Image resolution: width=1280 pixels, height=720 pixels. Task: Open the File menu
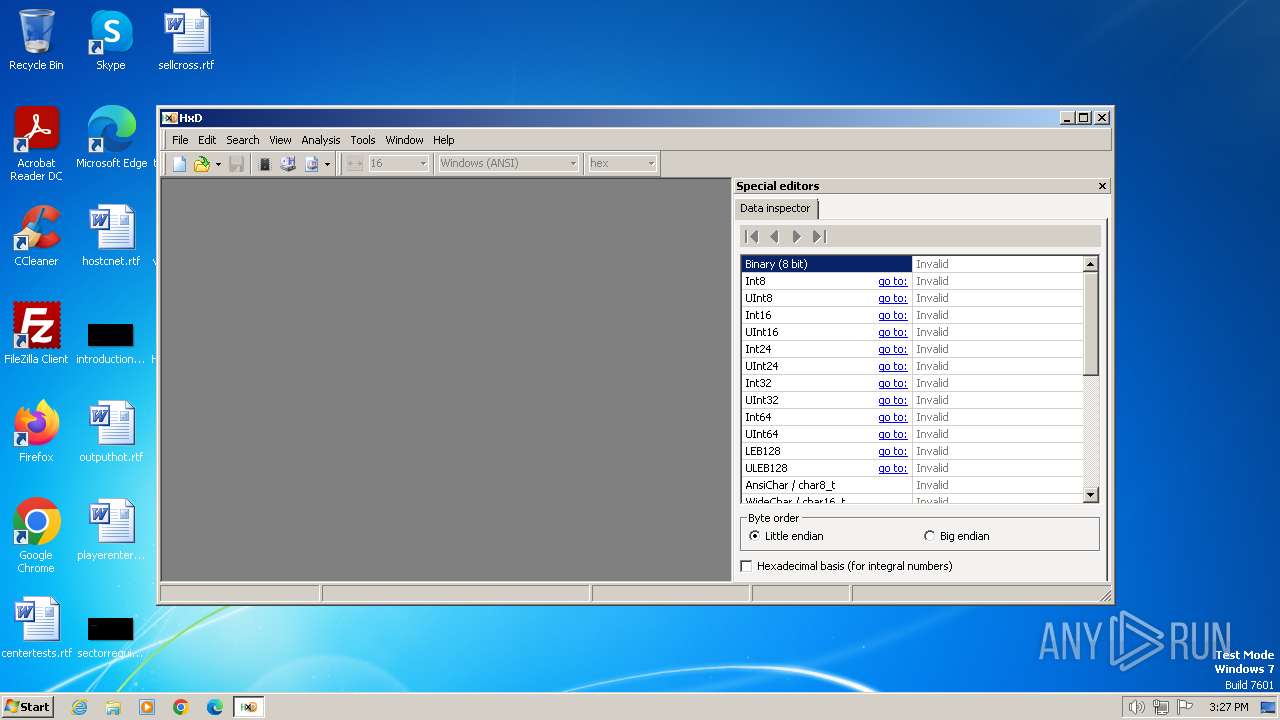180,140
